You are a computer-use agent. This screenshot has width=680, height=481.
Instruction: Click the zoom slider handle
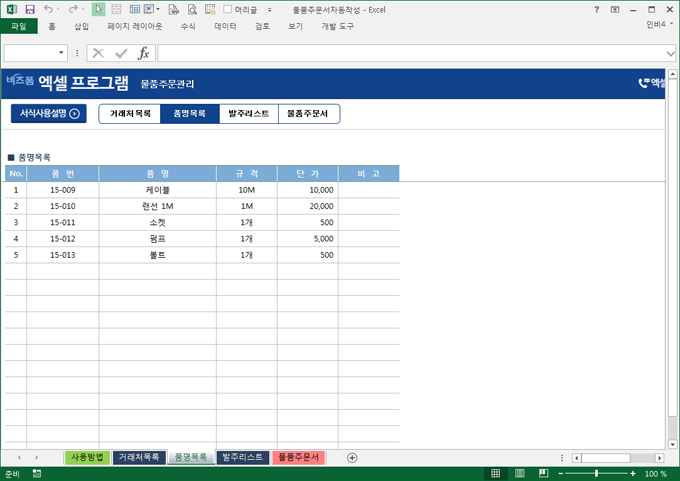(x=597, y=474)
